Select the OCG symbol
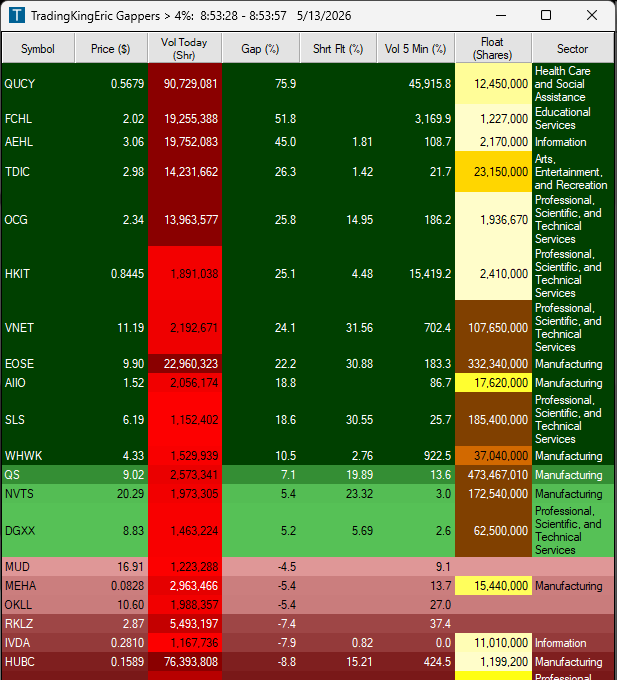 tap(16, 219)
